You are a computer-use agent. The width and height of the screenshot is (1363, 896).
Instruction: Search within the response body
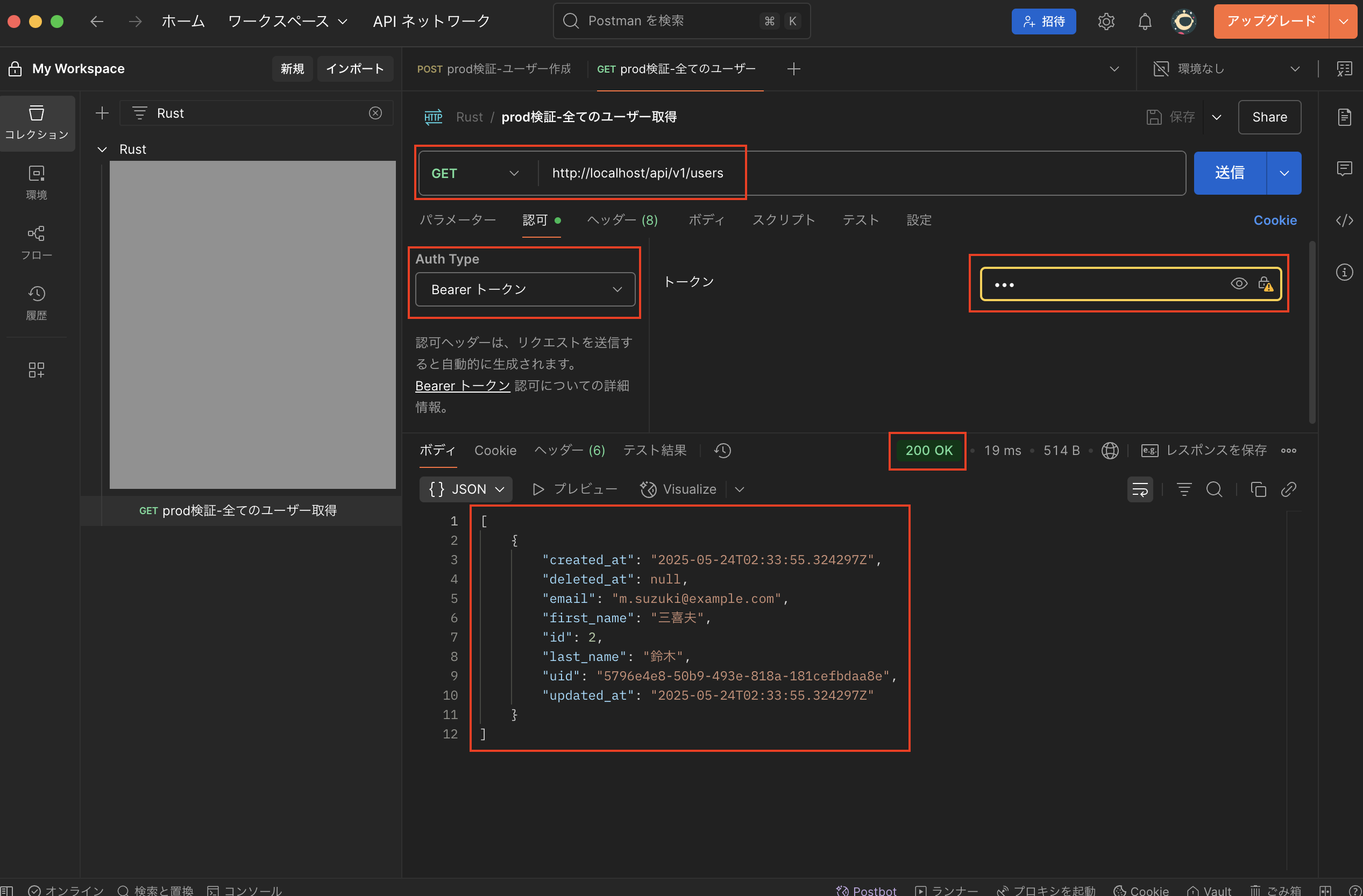point(1214,489)
